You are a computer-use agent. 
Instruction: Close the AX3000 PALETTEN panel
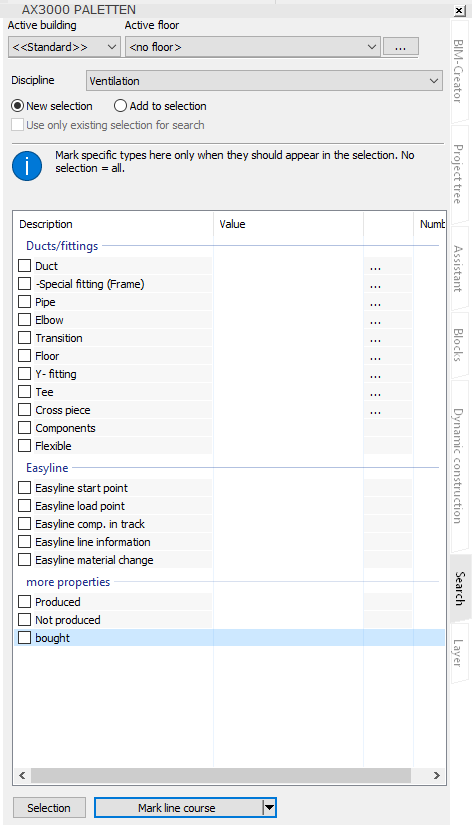coord(459,11)
